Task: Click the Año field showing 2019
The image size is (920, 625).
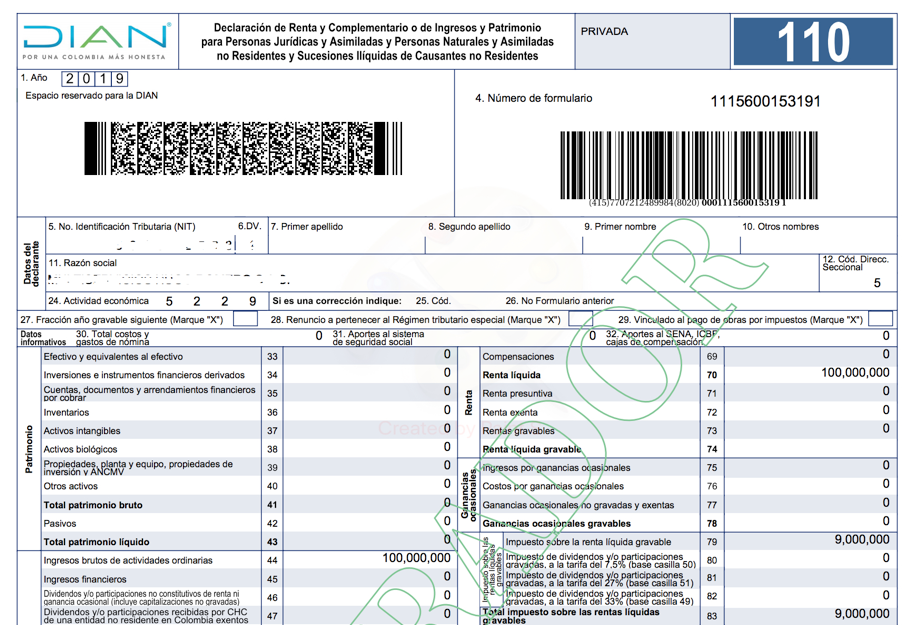Action: tap(94, 79)
